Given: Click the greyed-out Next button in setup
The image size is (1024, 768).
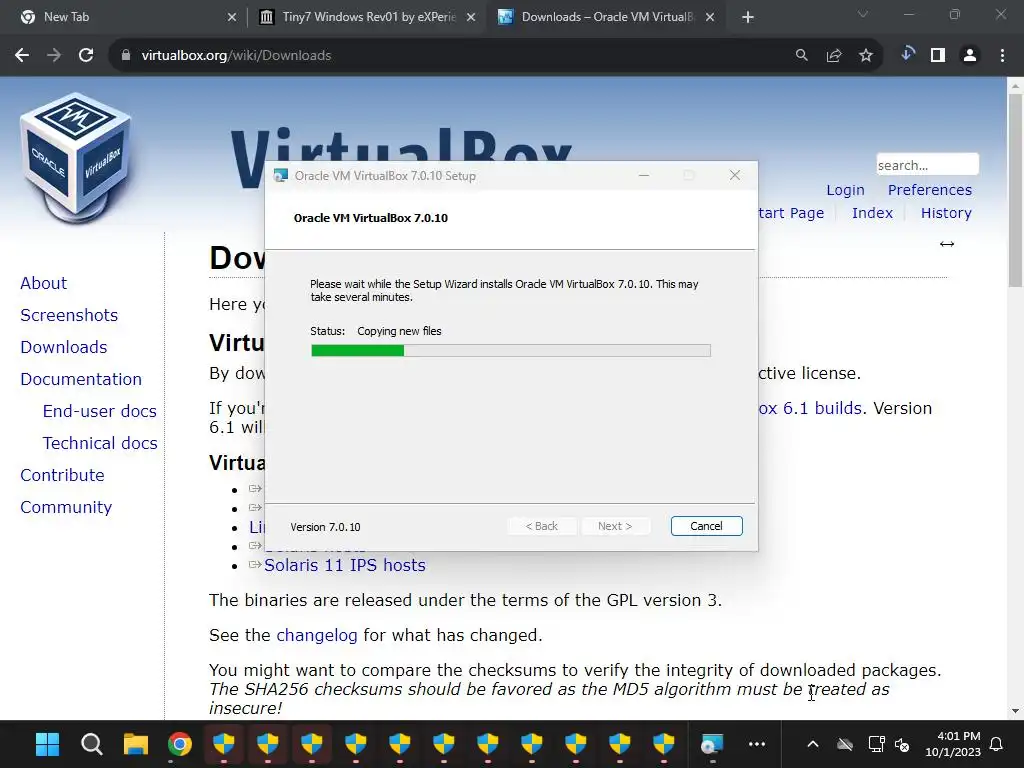Looking at the screenshot, I should [615, 526].
